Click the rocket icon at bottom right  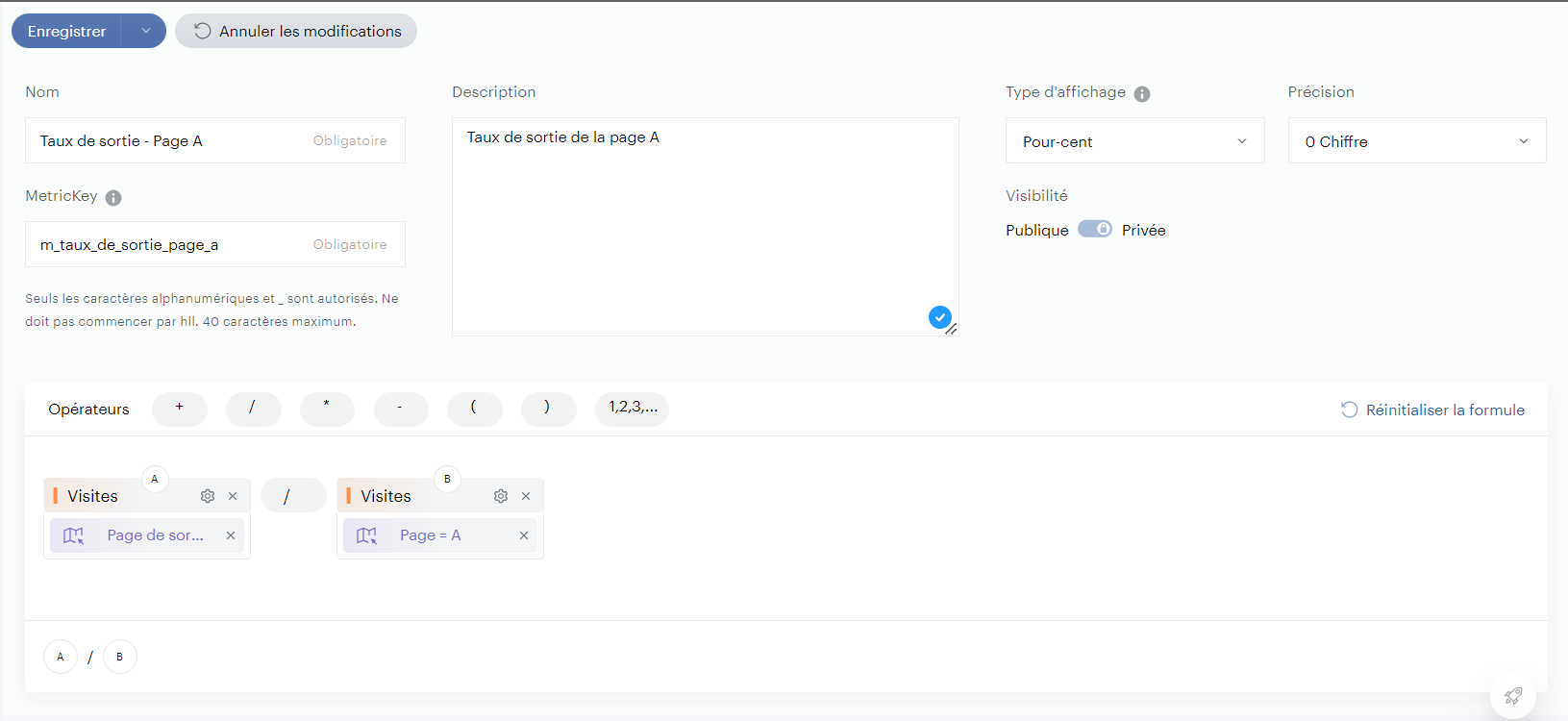[1512, 695]
